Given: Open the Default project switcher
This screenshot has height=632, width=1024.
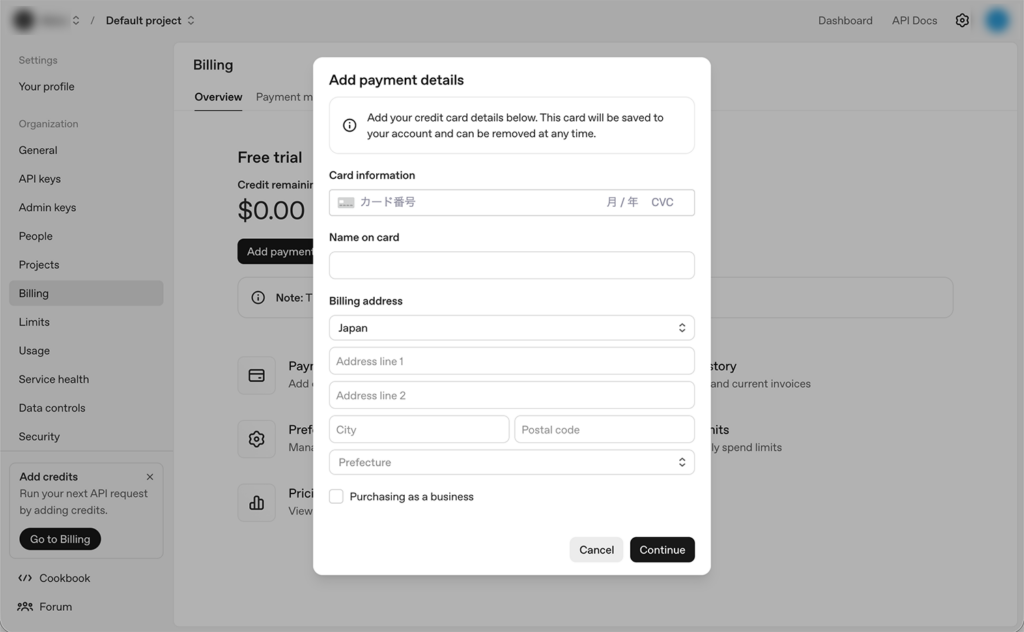Looking at the screenshot, I should coord(150,20).
